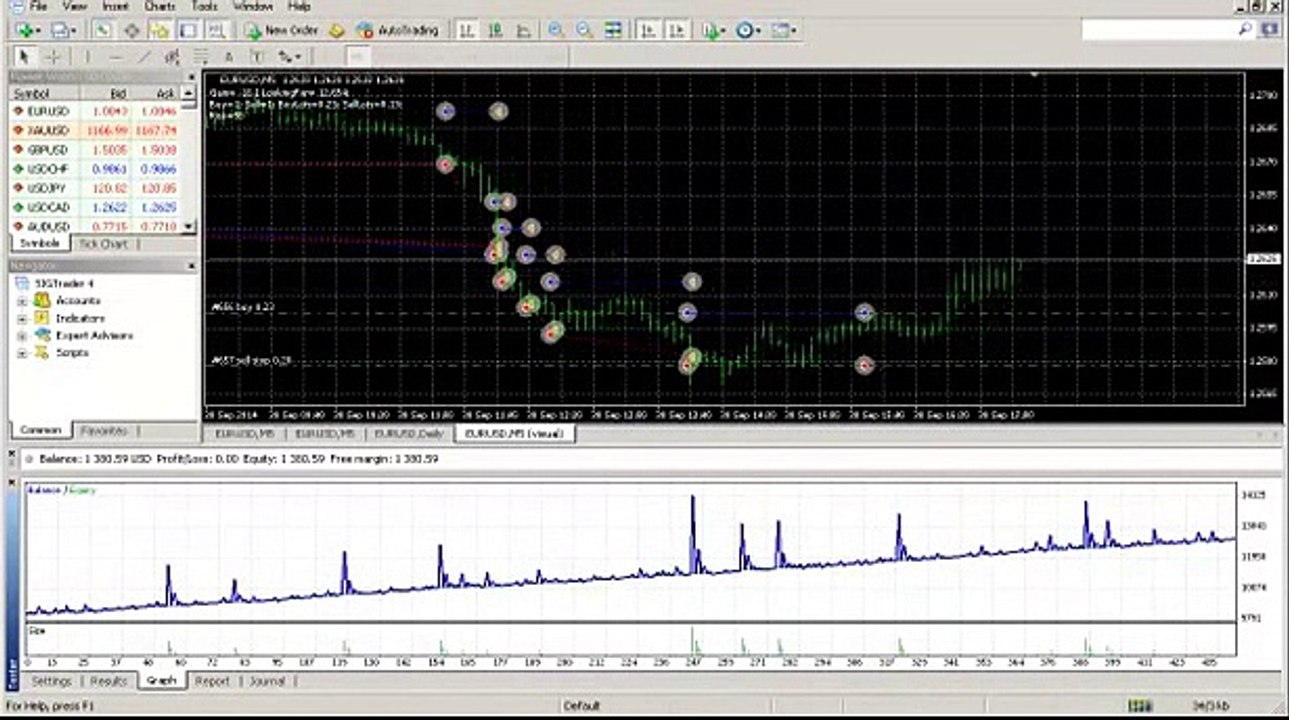Select the XAUUSD row in Market Watch

point(48,130)
